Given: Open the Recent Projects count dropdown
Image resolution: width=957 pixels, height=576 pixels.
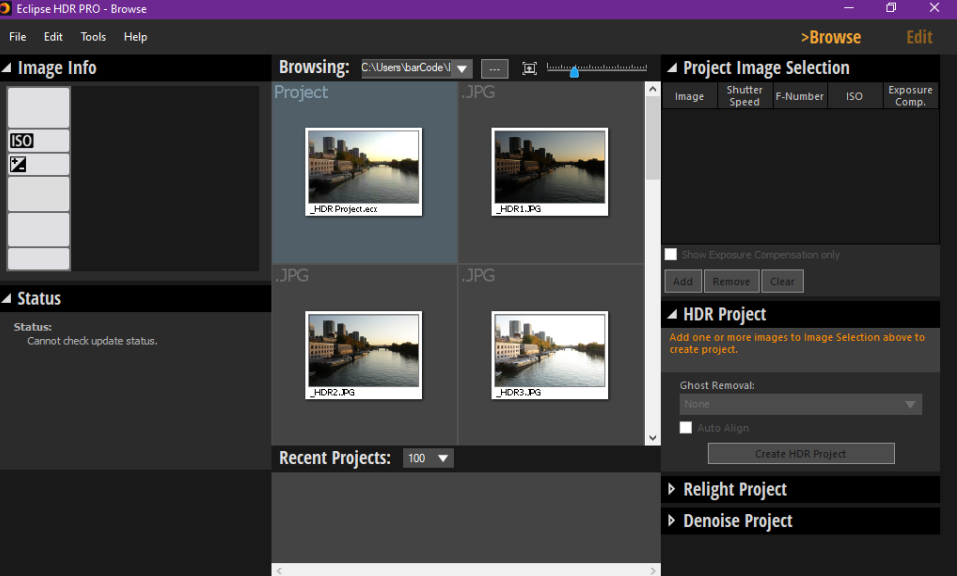Looking at the screenshot, I should tap(443, 458).
